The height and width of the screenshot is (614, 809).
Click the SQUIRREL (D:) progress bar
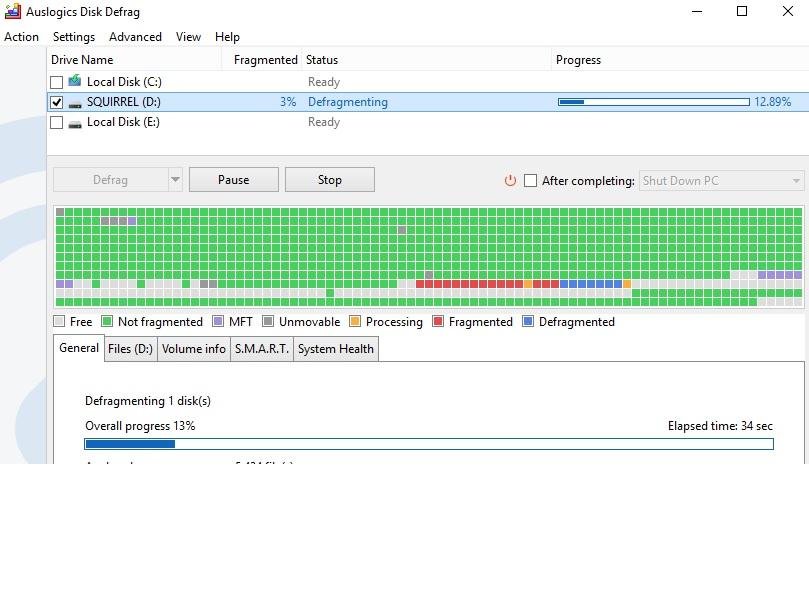(x=654, y=102)
